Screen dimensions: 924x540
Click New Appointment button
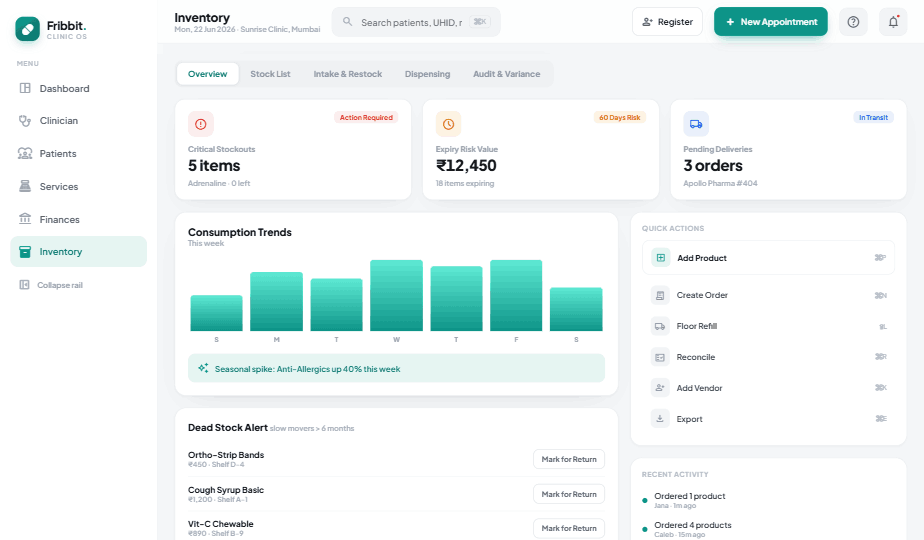pyautogui.click(x=771, y=22)
